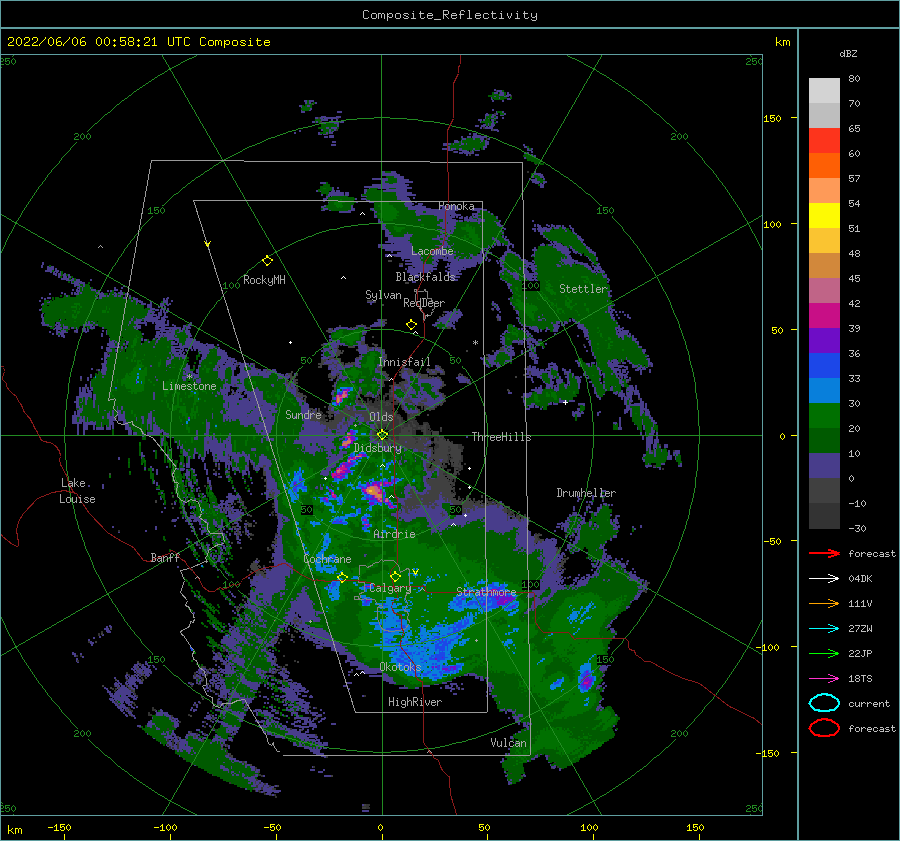900x841 pixels.
Task: Click the cyan 'current' ellipse legend icon
Action: pos(824,703)
